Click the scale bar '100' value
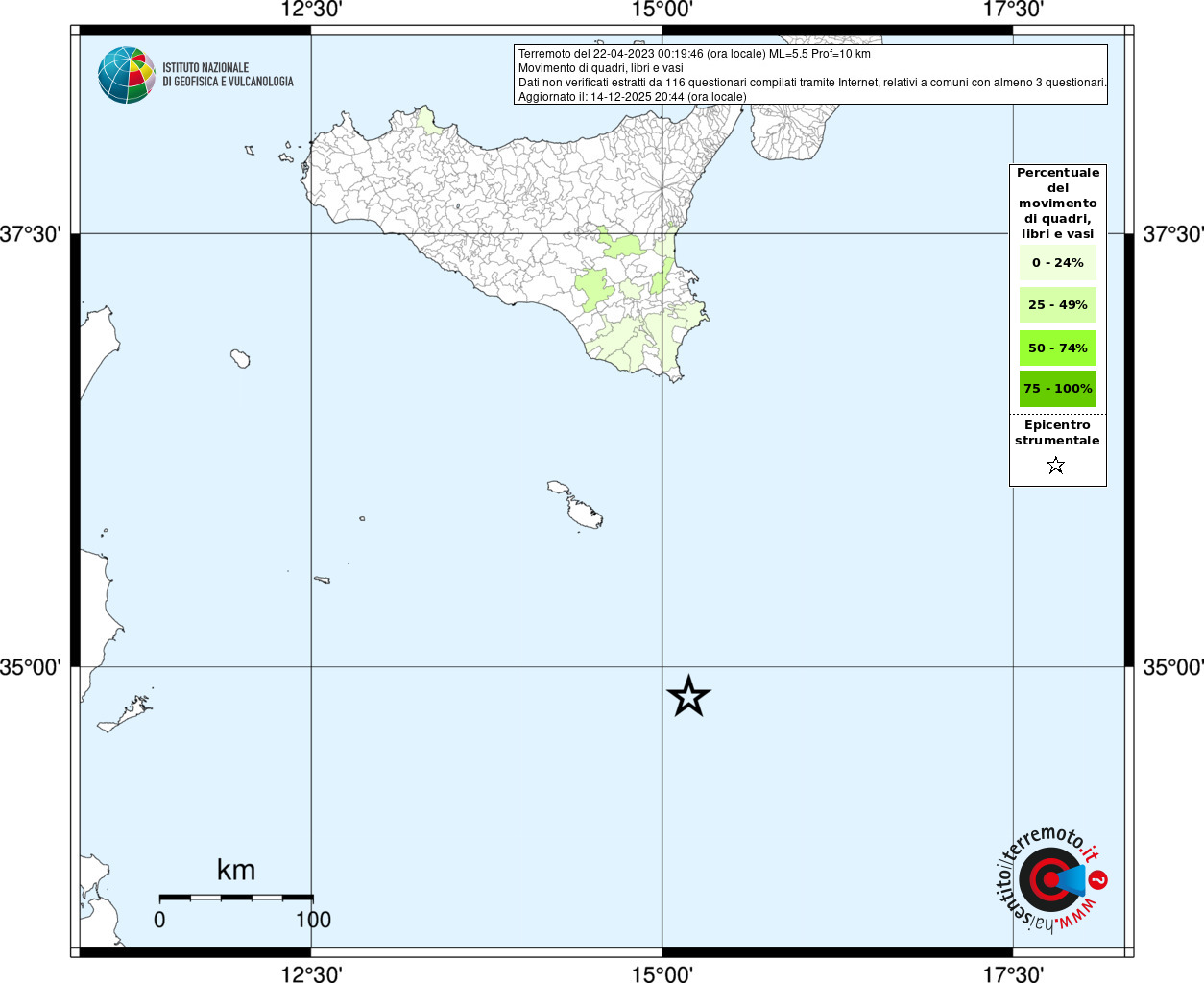 tap(313, 920)
